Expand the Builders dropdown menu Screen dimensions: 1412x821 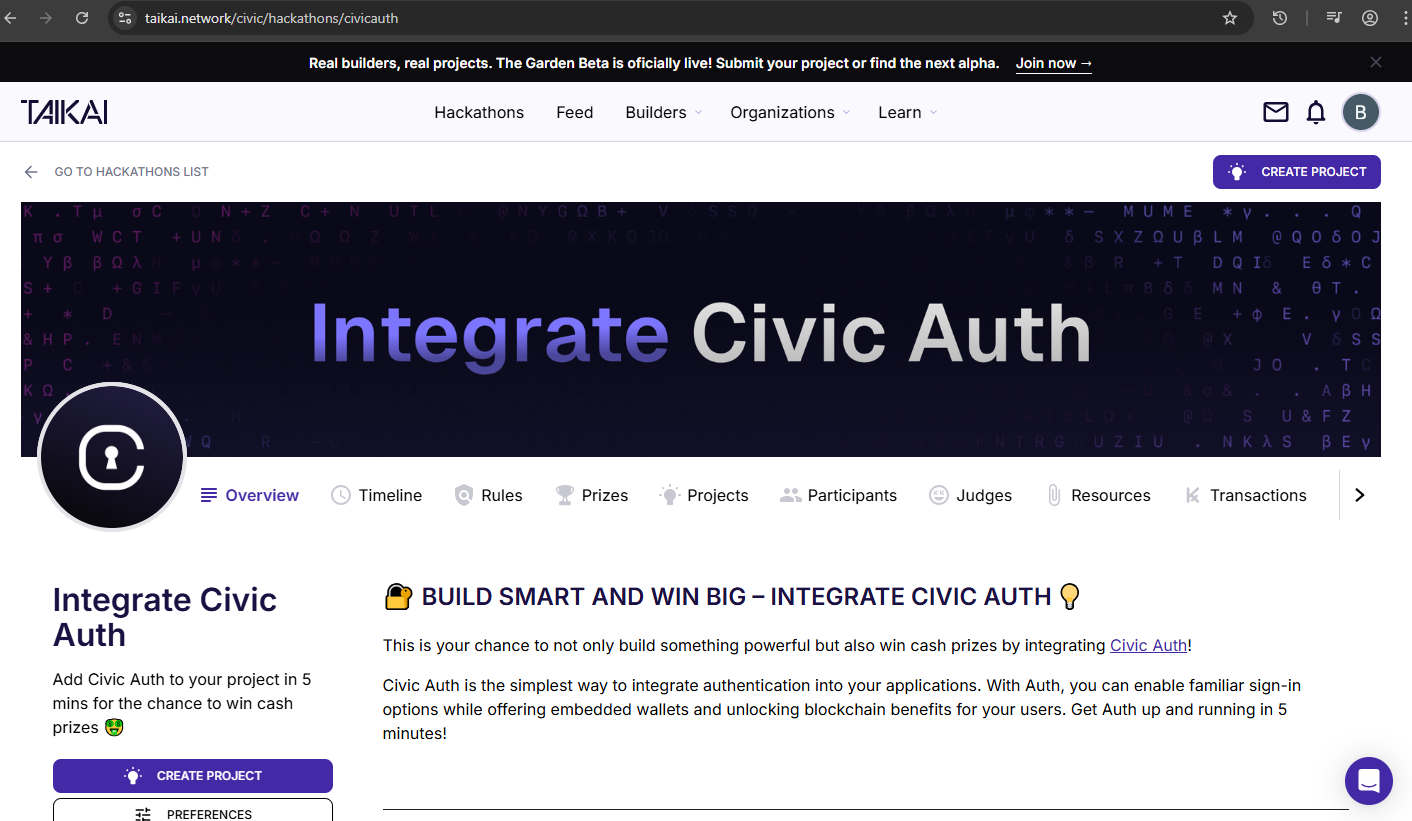tap(663, 112)
